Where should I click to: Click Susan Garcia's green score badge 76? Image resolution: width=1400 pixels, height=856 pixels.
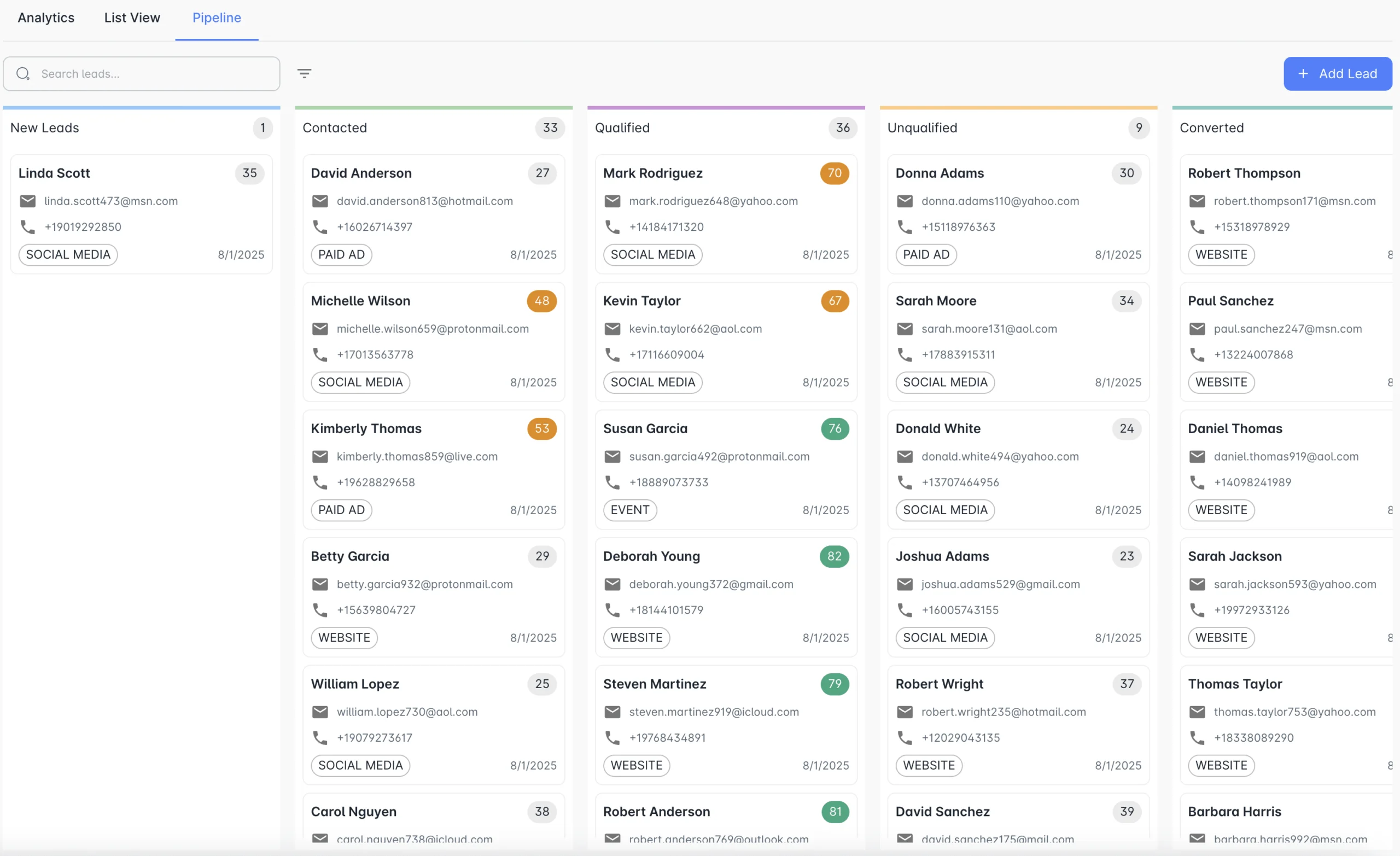tap(834, 429)
